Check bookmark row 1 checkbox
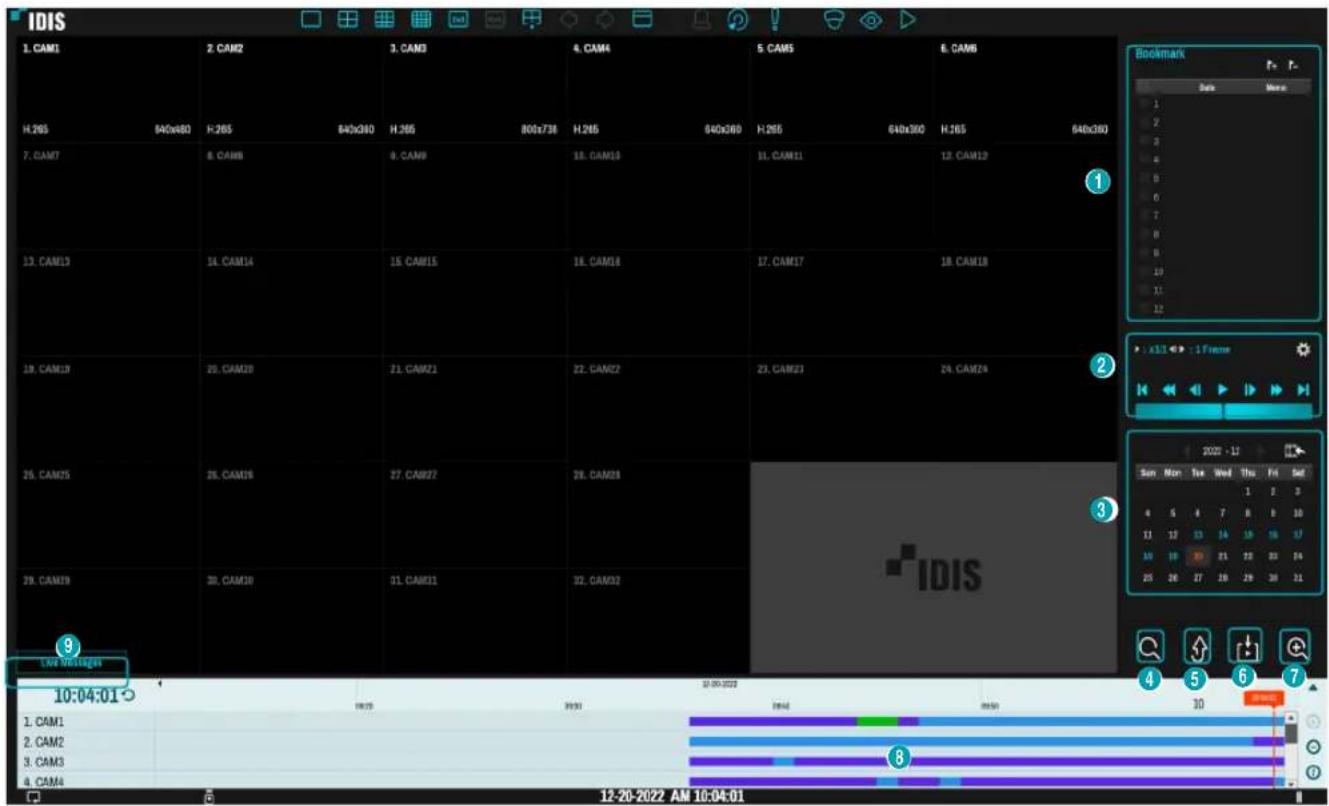Screen dimensions: 1329x806 click(x=1145, y=104)
